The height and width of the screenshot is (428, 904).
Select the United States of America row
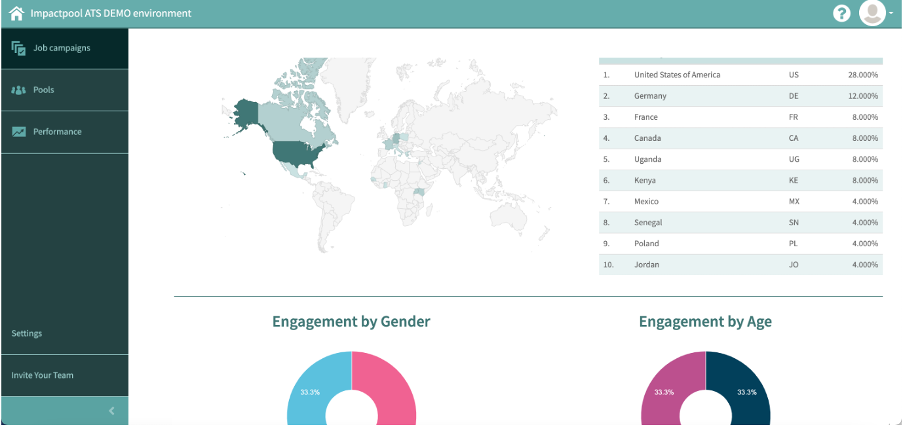click(741, 75)
